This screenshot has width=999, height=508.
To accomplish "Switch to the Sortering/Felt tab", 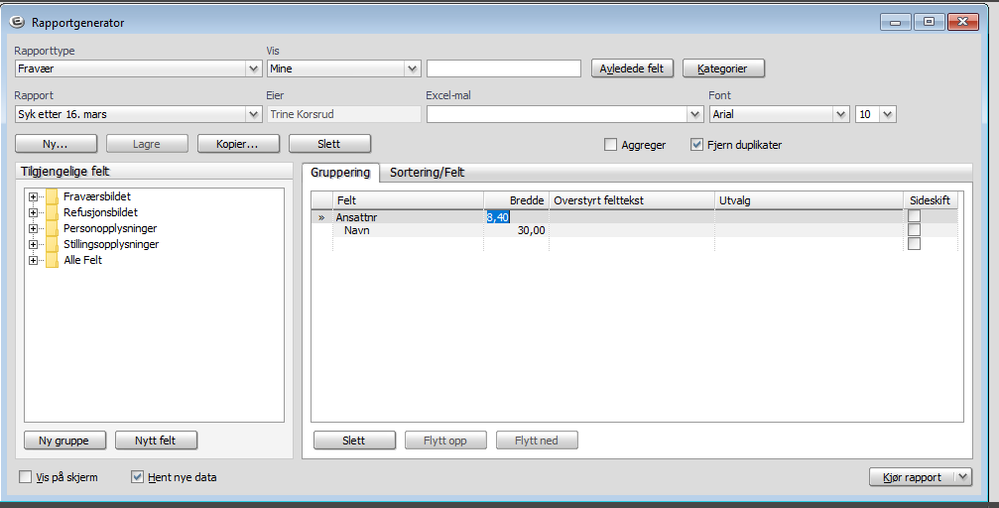I will [427, 173].
